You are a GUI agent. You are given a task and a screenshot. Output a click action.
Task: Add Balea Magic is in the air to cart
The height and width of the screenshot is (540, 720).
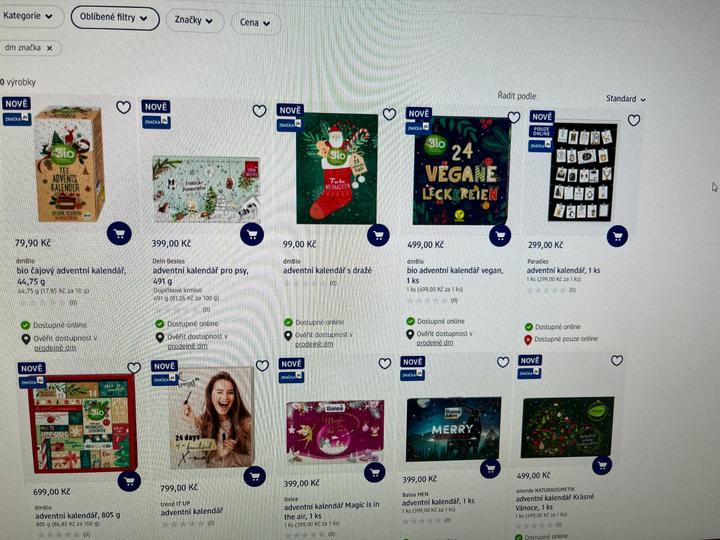pos(375,472)
